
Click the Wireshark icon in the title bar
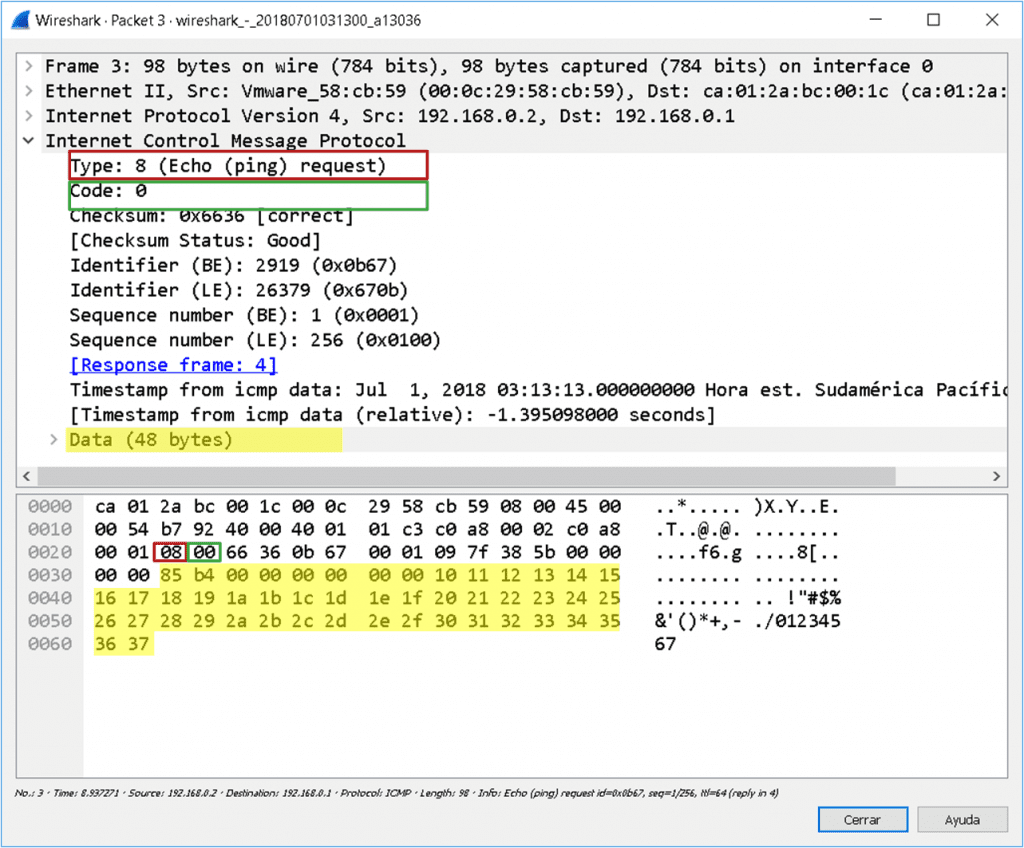20,19
